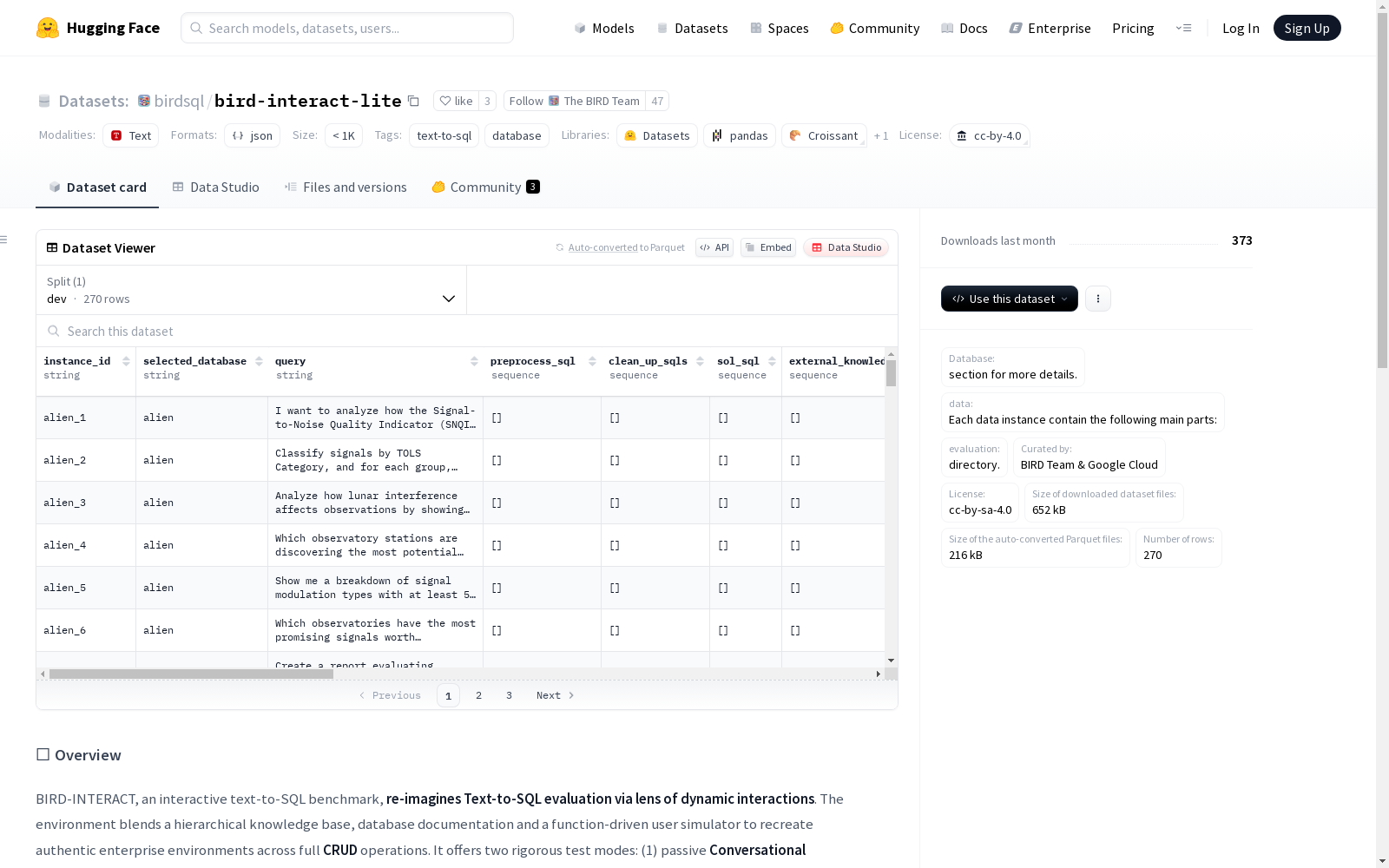
Task: Open the three-dot more options menu
Action: click(x=1098, y=299)
